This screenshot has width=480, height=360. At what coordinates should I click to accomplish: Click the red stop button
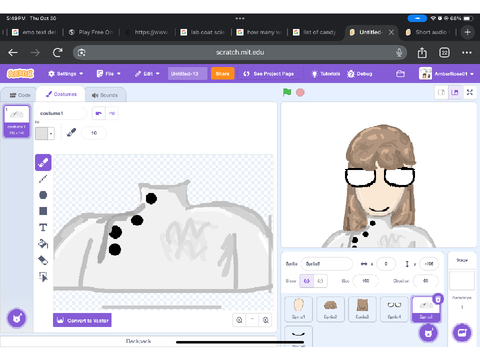click(x=300, y=92)
